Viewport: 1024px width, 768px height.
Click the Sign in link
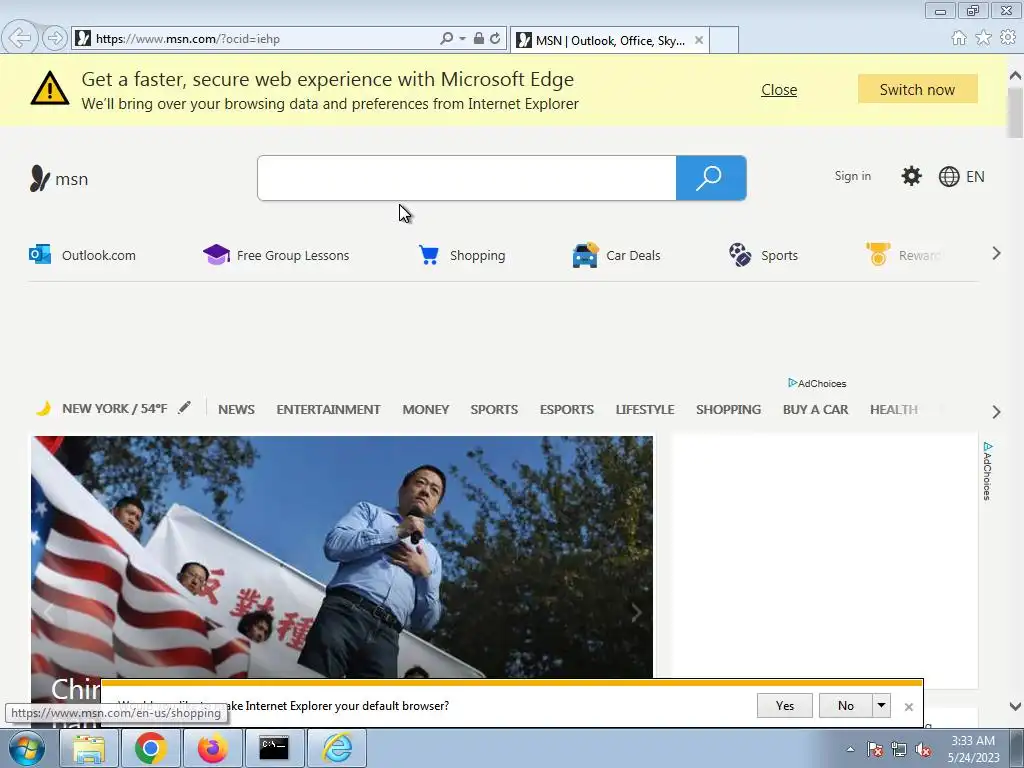coord(852,176)
